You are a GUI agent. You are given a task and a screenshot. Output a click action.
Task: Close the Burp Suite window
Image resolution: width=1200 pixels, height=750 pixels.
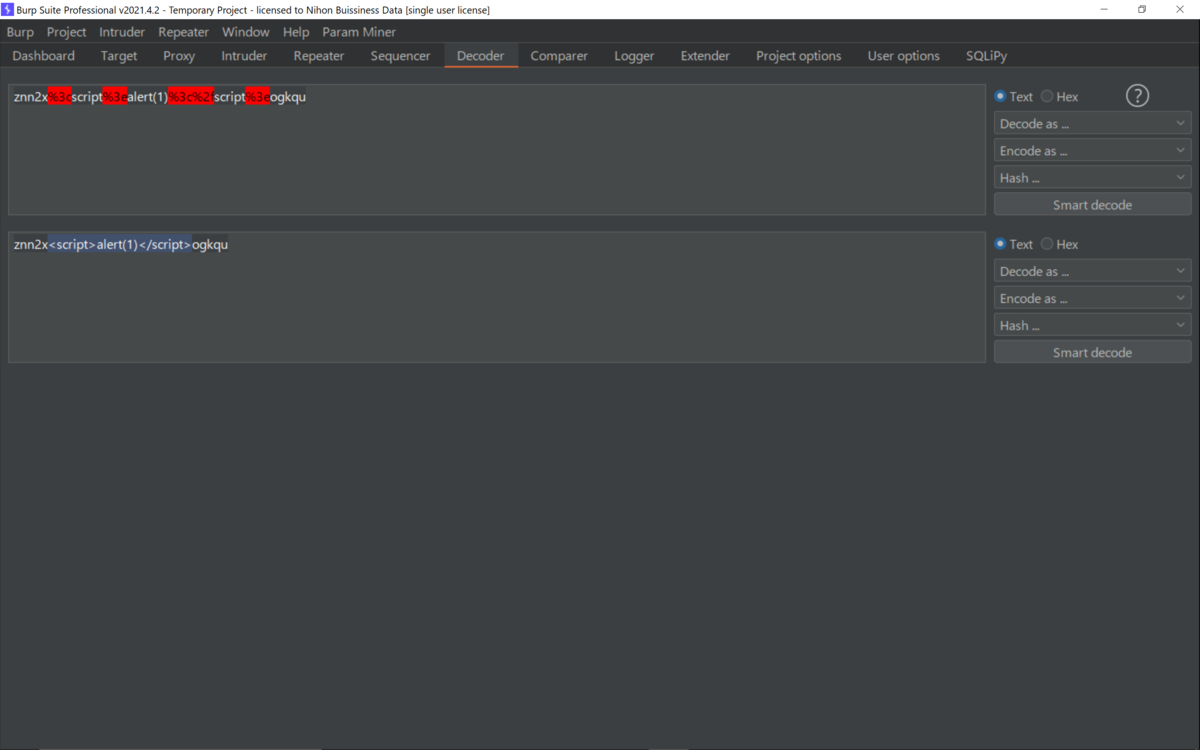coord(1180,9)
